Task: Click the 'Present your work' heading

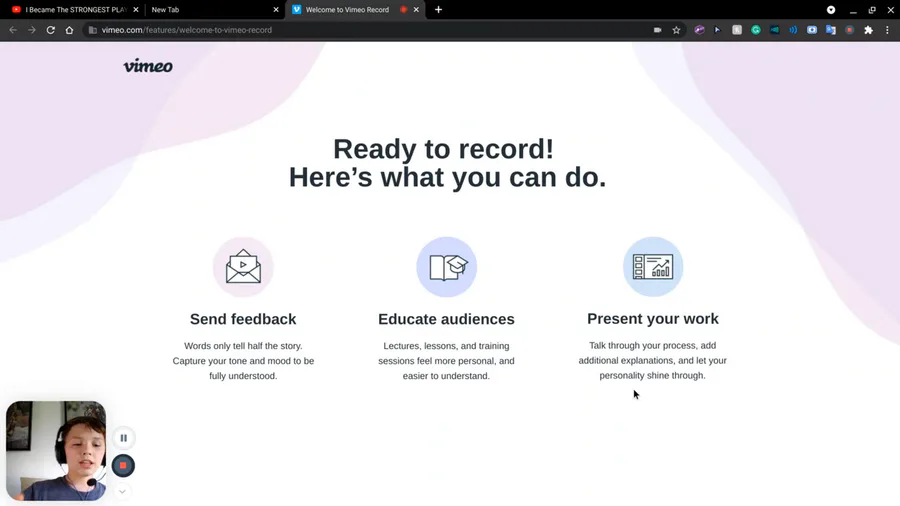Action: [653, 318]
